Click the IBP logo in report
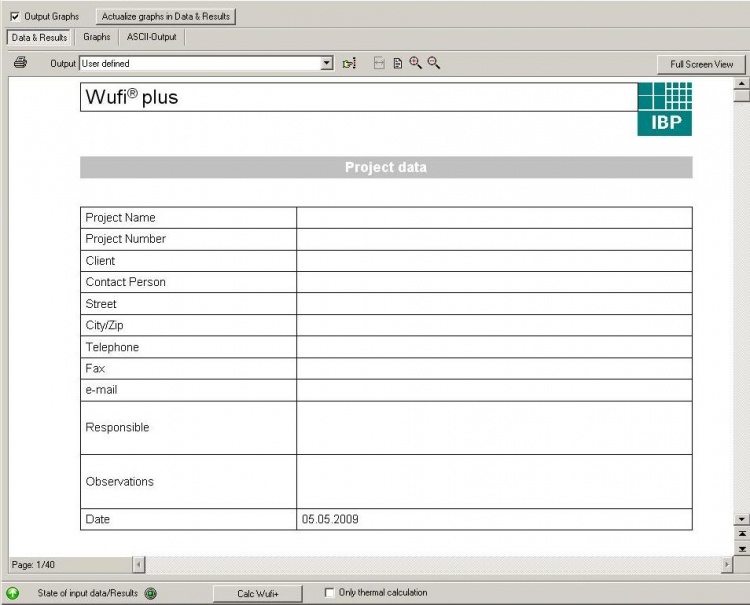 664,109
